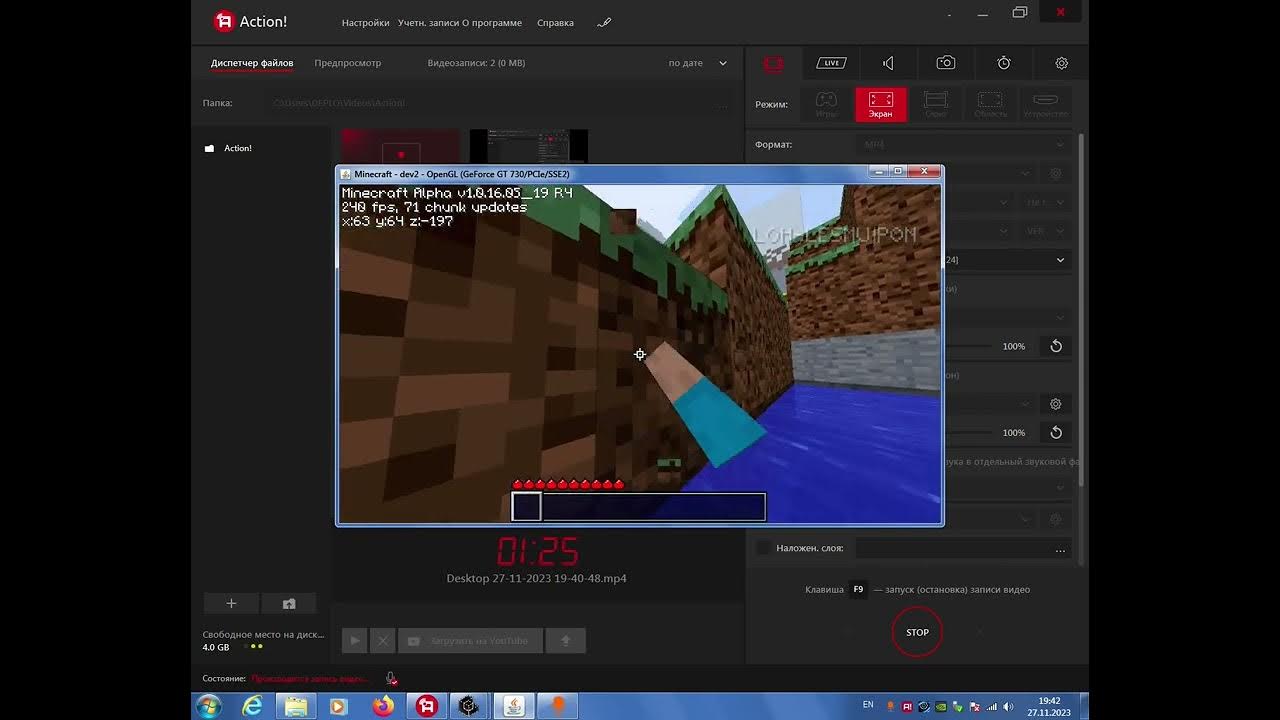
Task: Browse overlay file with the … button
Action: pyautogui.click(x=1060, y=549)
